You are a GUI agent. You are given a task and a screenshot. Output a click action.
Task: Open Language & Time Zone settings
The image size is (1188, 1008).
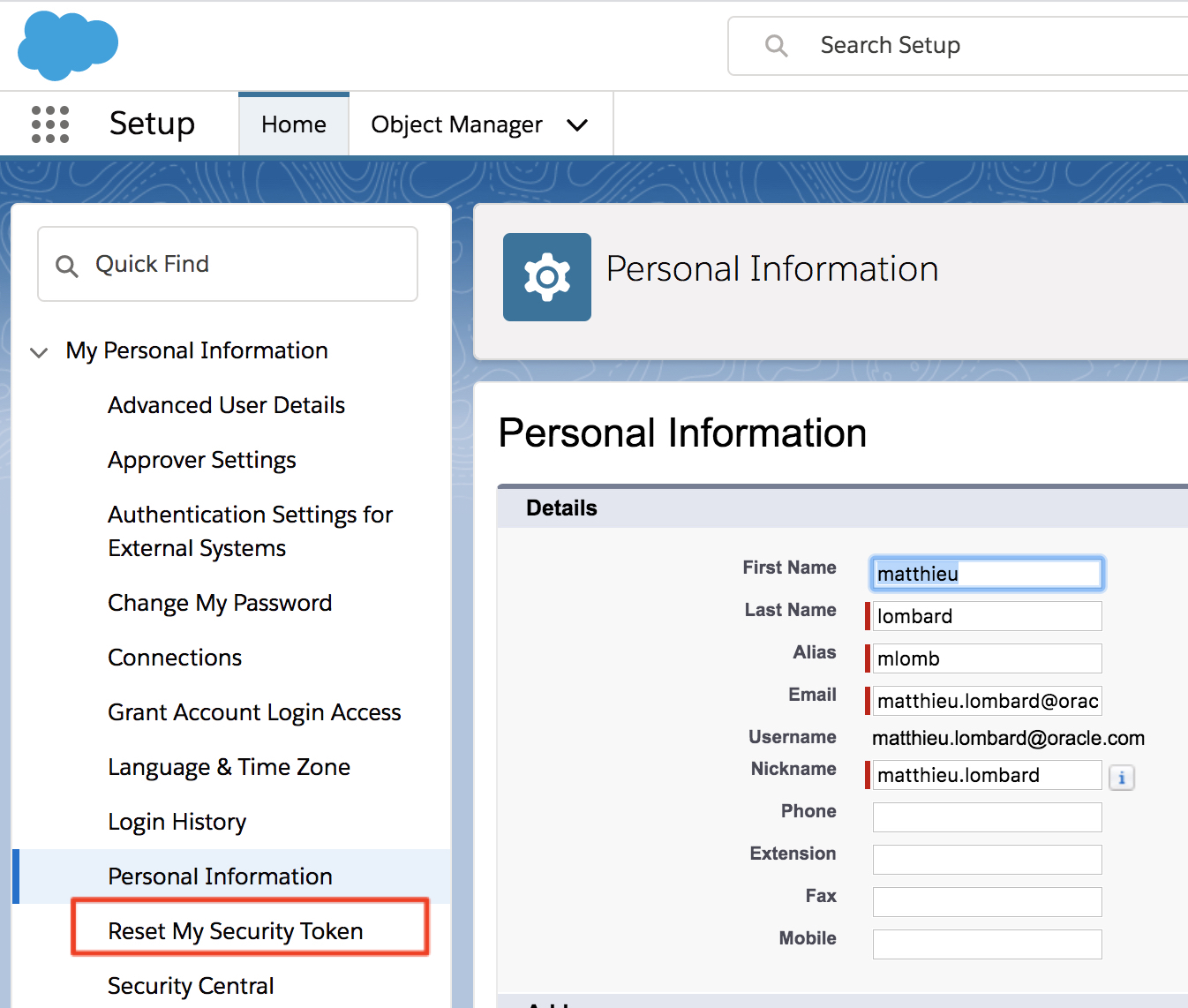tap(229, 767)
